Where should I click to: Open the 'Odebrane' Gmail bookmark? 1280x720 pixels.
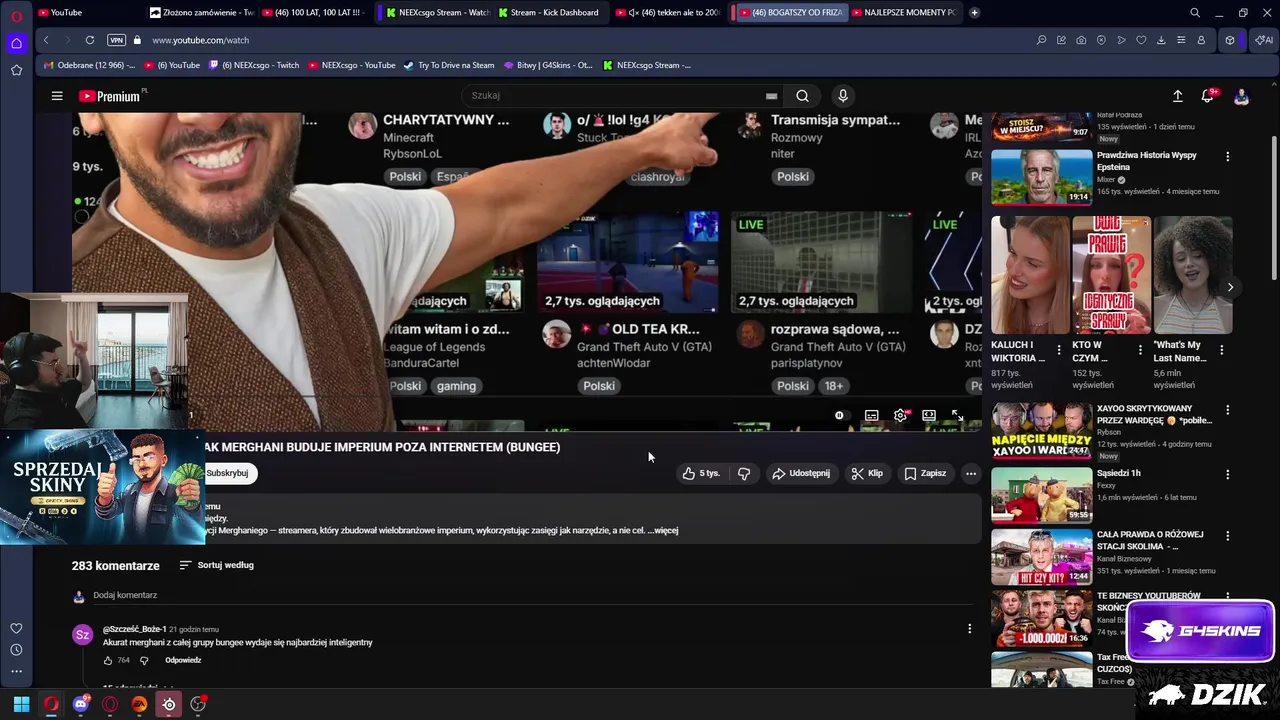(x=89, y=65)
